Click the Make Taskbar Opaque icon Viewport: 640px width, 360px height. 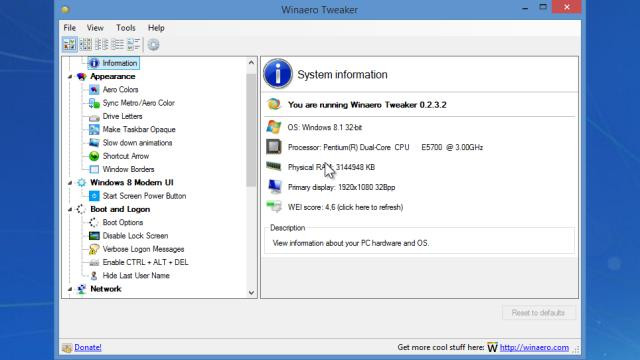point(94,129)
